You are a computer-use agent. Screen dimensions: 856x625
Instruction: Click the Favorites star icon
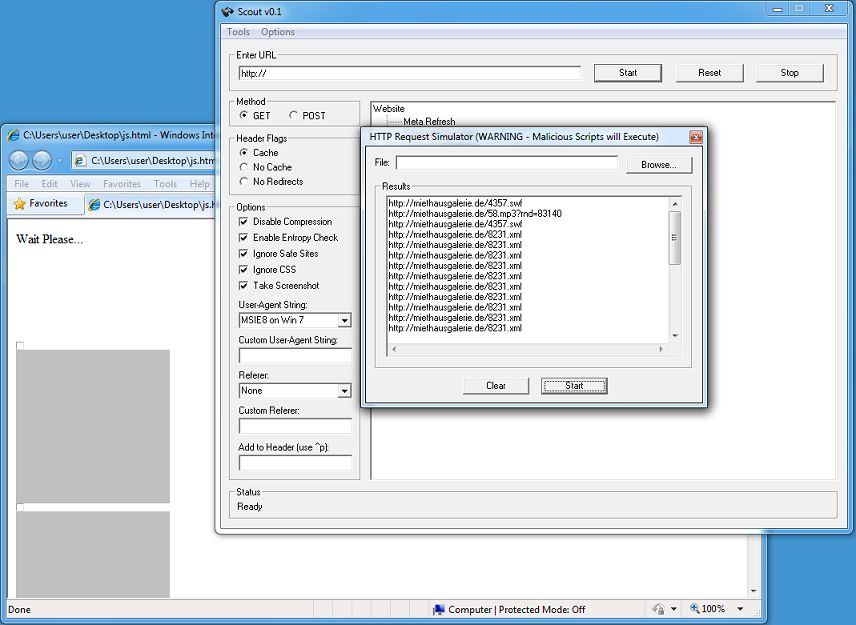(19, 204)
